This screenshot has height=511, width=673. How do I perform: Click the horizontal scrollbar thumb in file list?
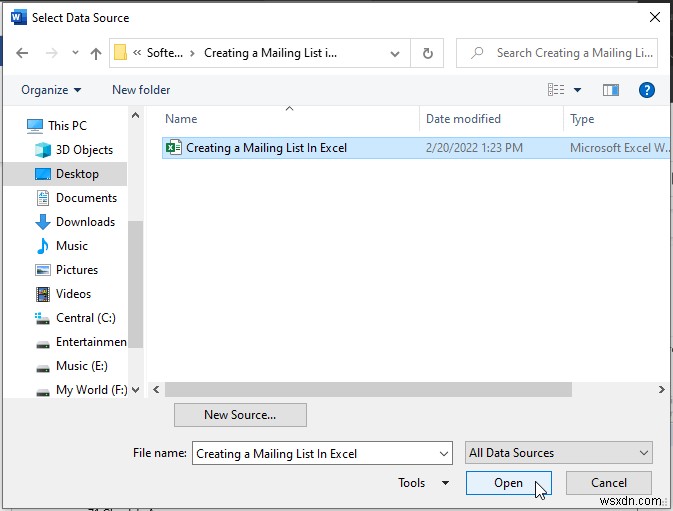coord(368,390)
